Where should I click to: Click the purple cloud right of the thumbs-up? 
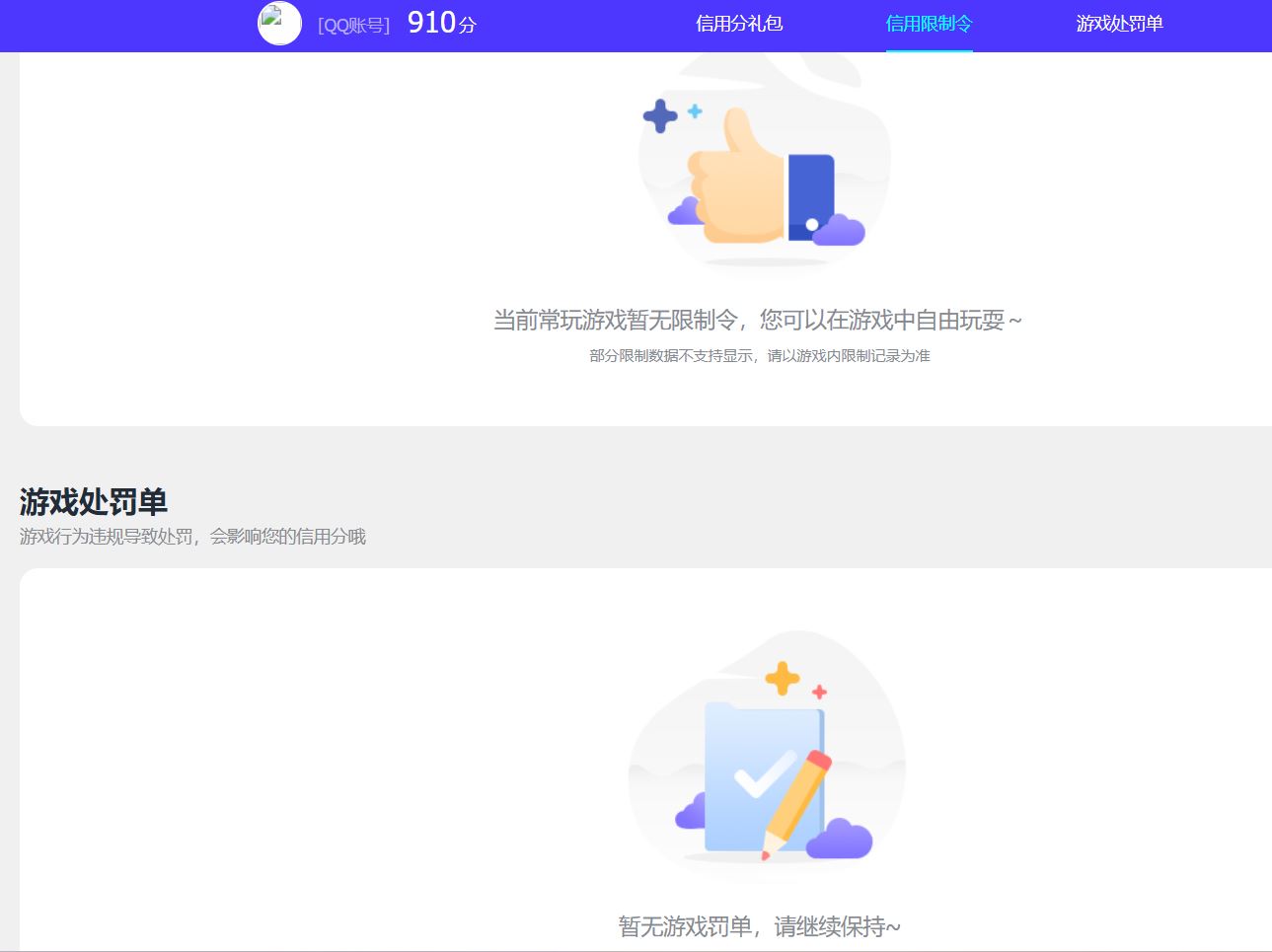coord(841,231)
